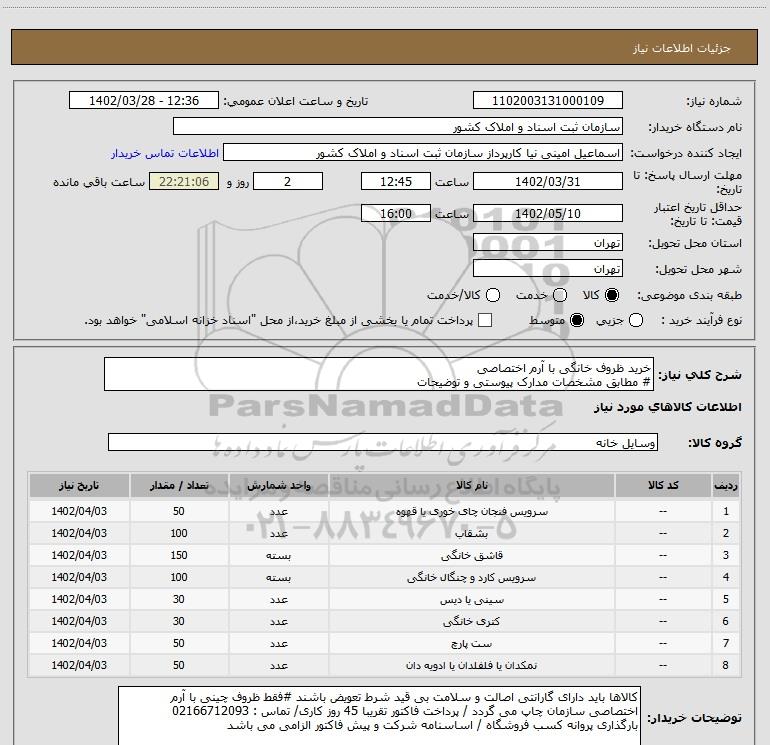770x745 pixels.
Task: Click the واحد شمارش column header
Action: 278,486
